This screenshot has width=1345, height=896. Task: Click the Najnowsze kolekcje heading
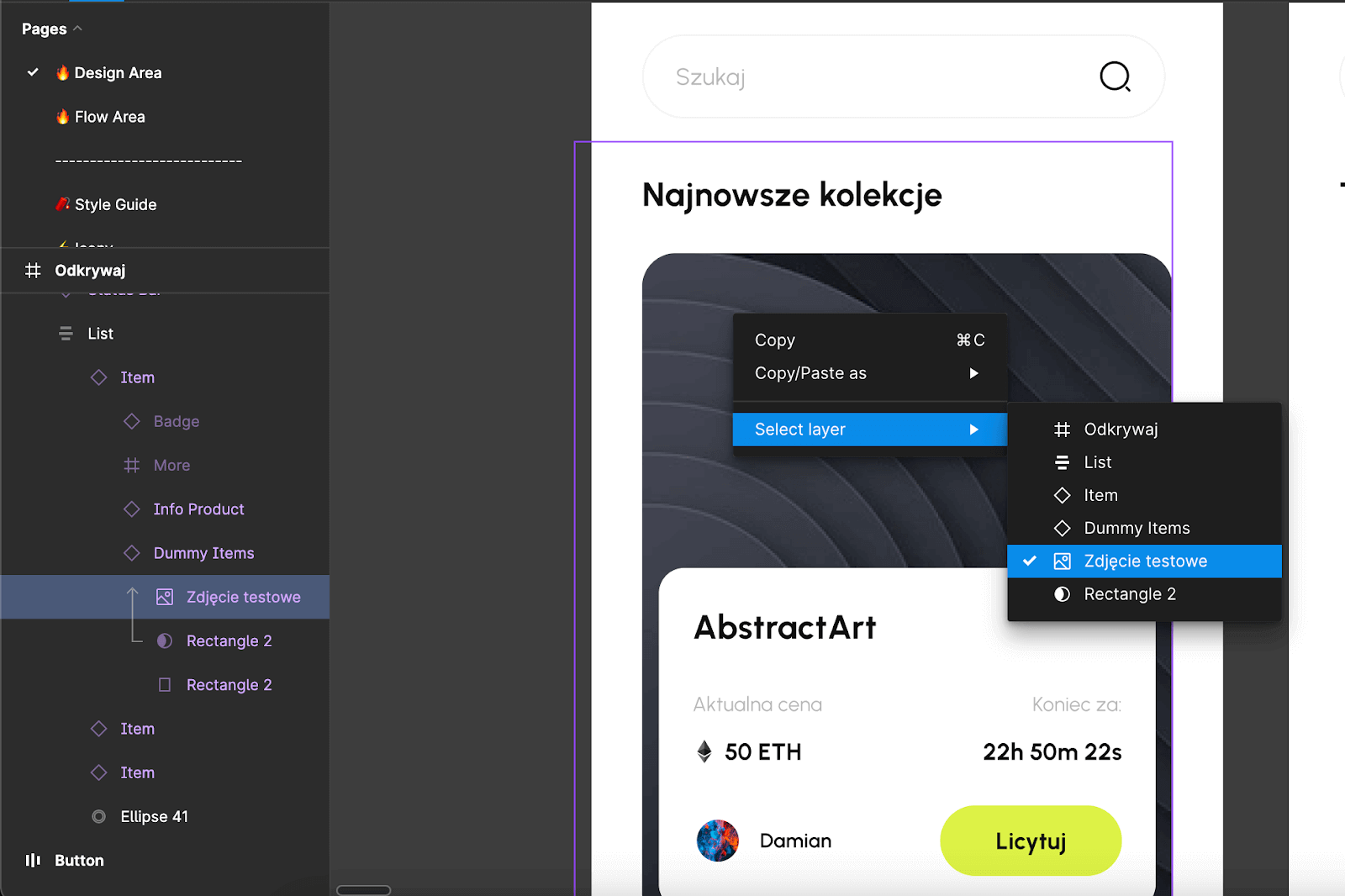(x=792, y=195)
